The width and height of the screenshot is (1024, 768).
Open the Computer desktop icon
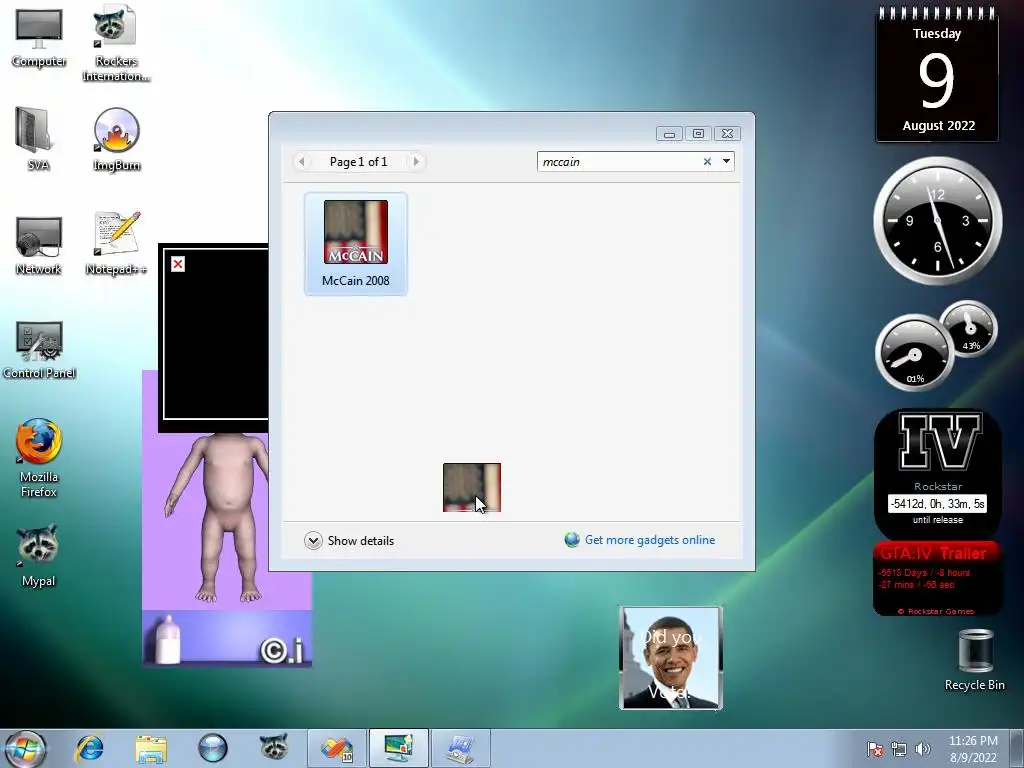pyautogui.click(x=39, y=38)
